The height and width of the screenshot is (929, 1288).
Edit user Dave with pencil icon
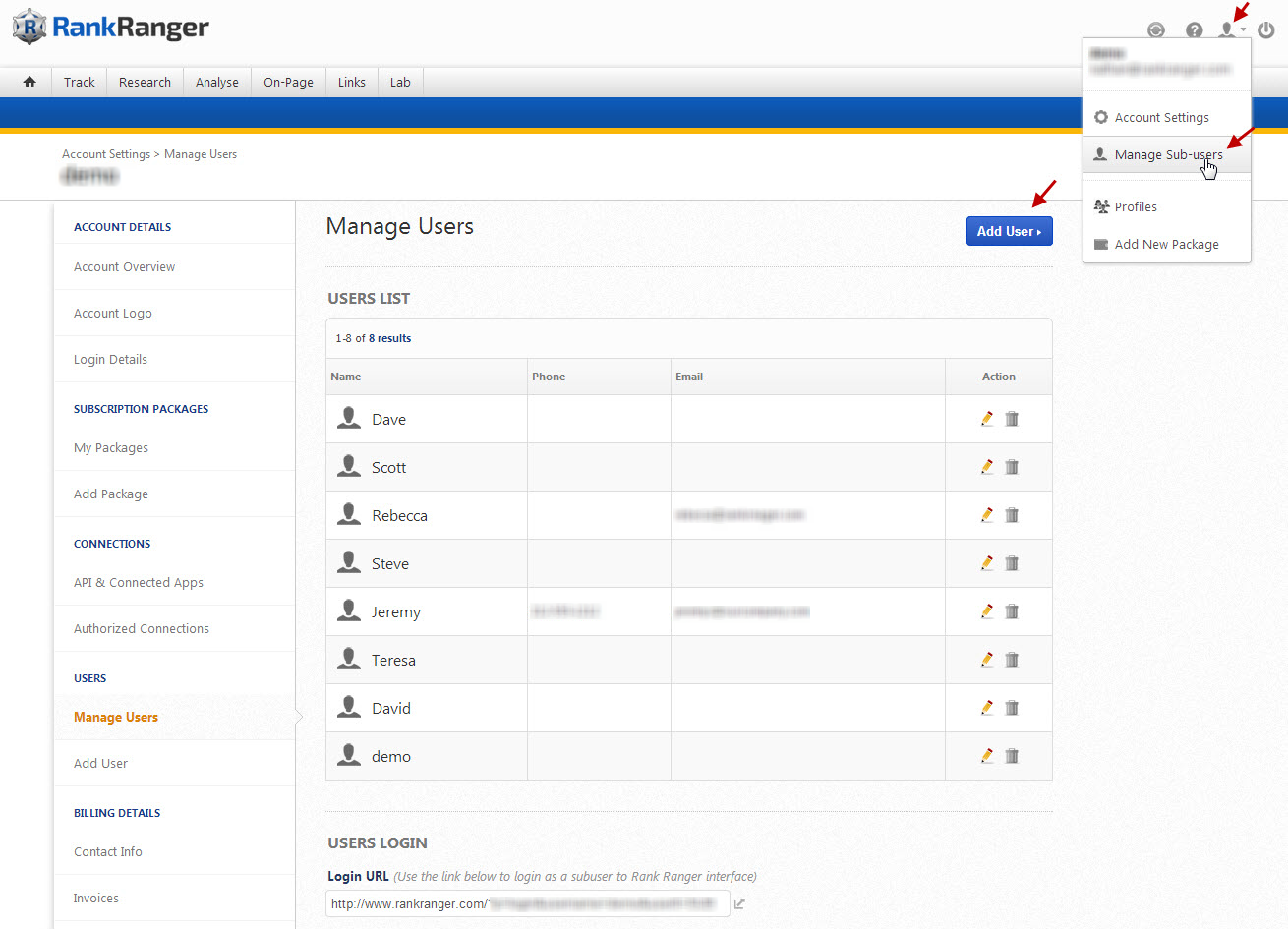pos(987,419)
